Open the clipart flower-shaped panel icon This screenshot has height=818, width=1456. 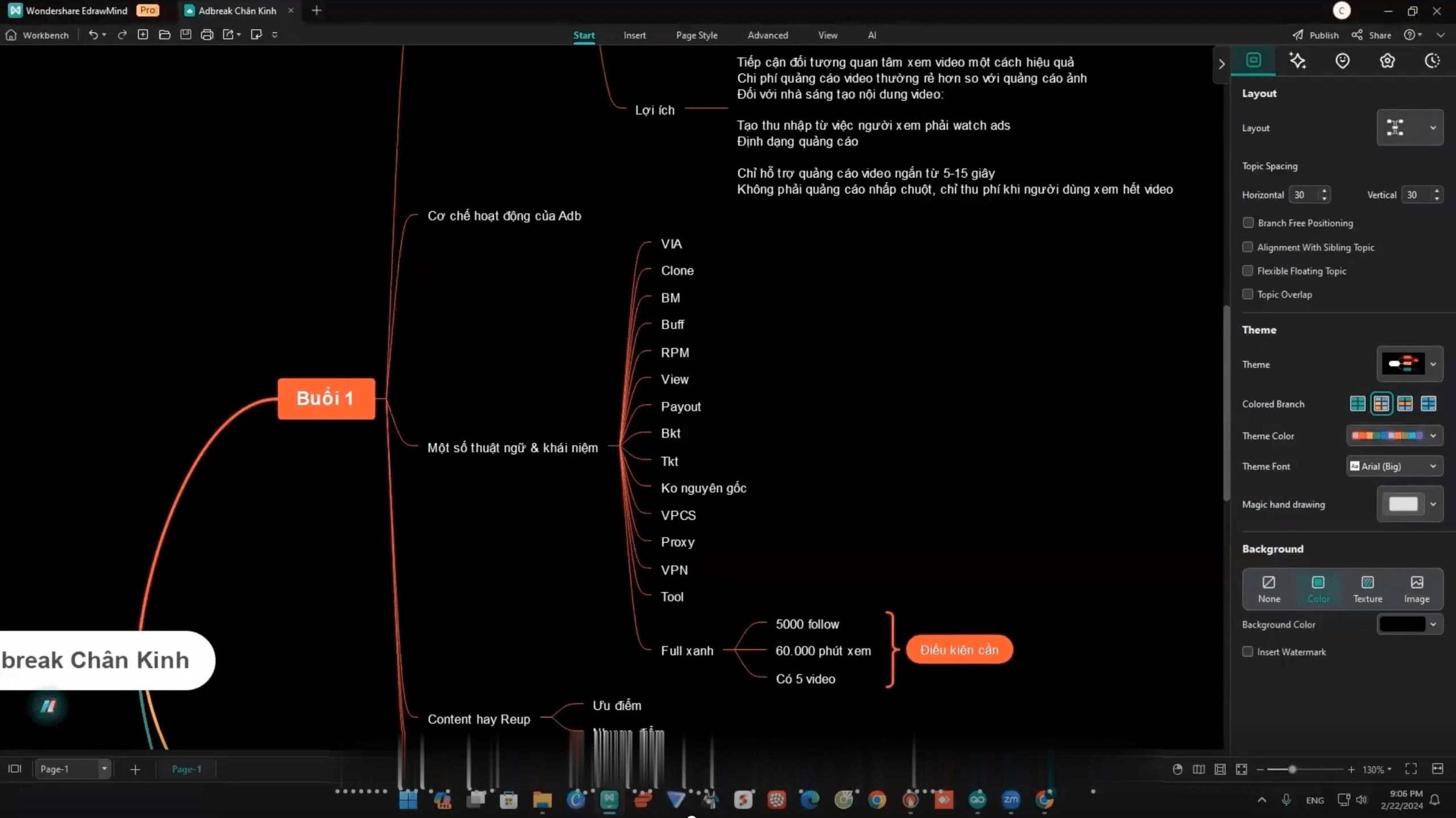coord(1387,60)
